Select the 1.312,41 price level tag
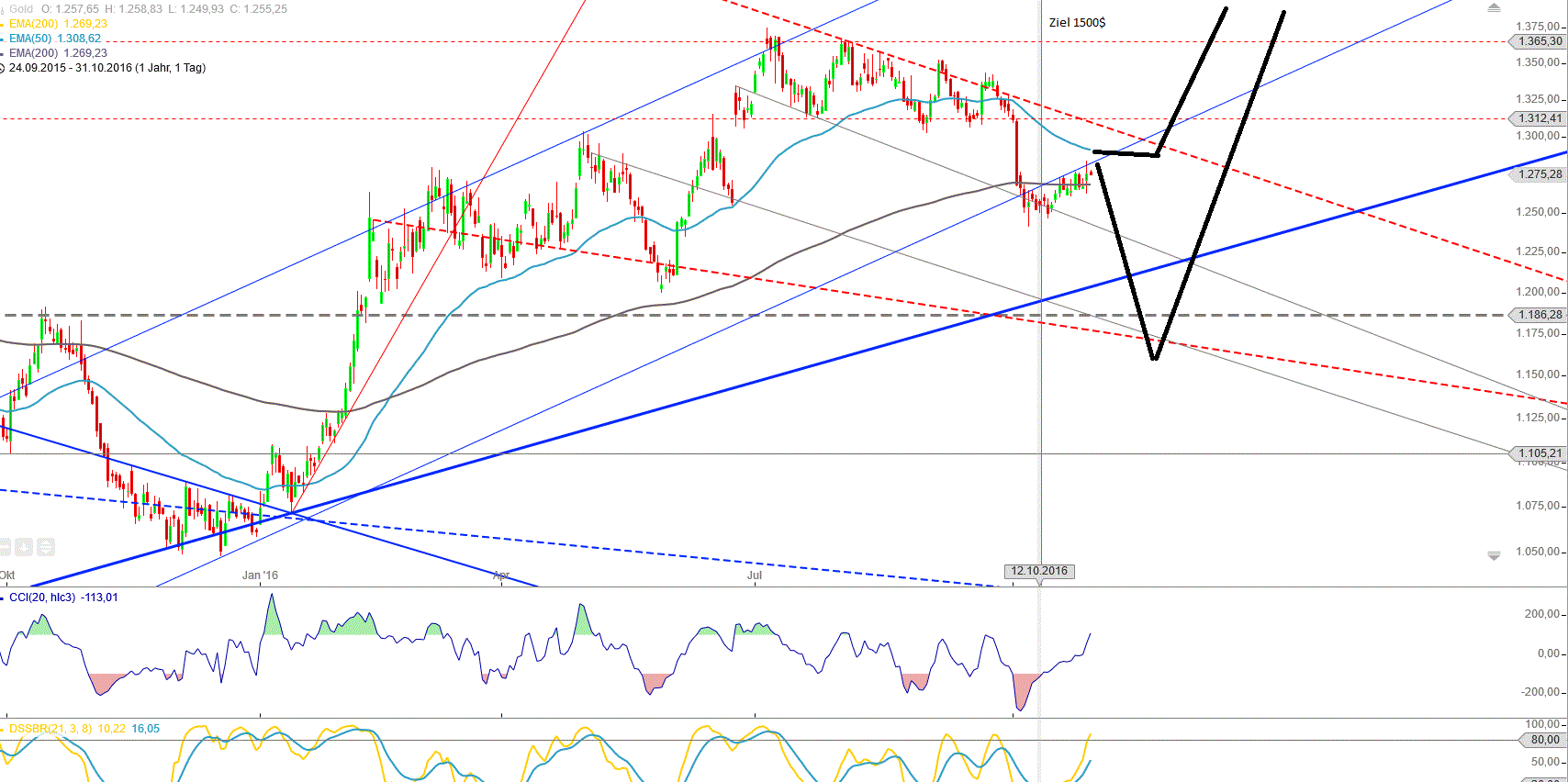The width and height of the screenshot is (1568, 782). click(1539, 118)
